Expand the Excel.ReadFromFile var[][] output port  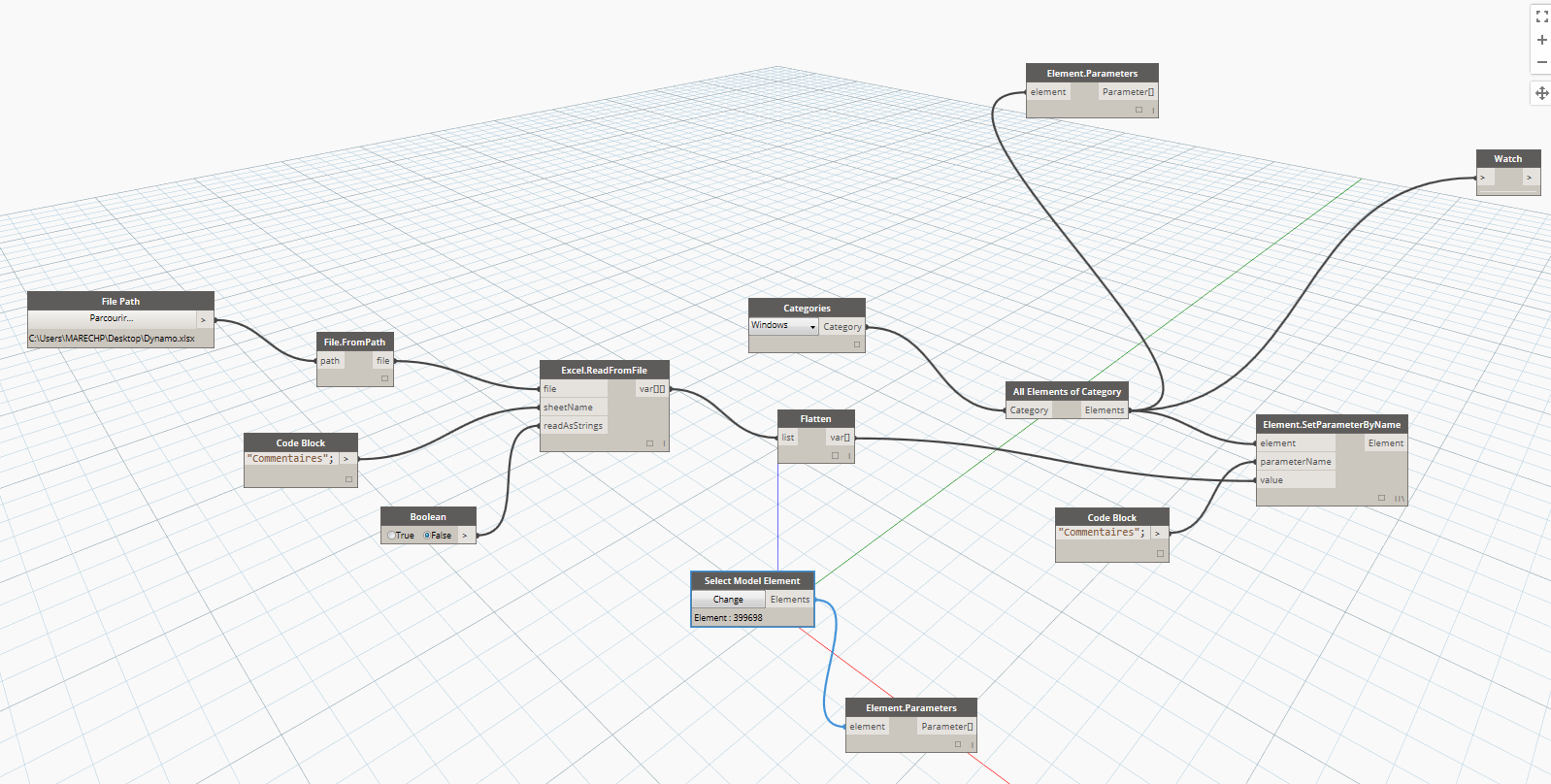click(x=652, y=389)
